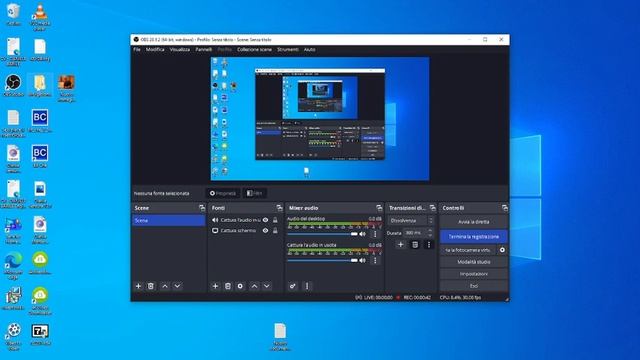Click Termina la registrazione button

[473, 236]
